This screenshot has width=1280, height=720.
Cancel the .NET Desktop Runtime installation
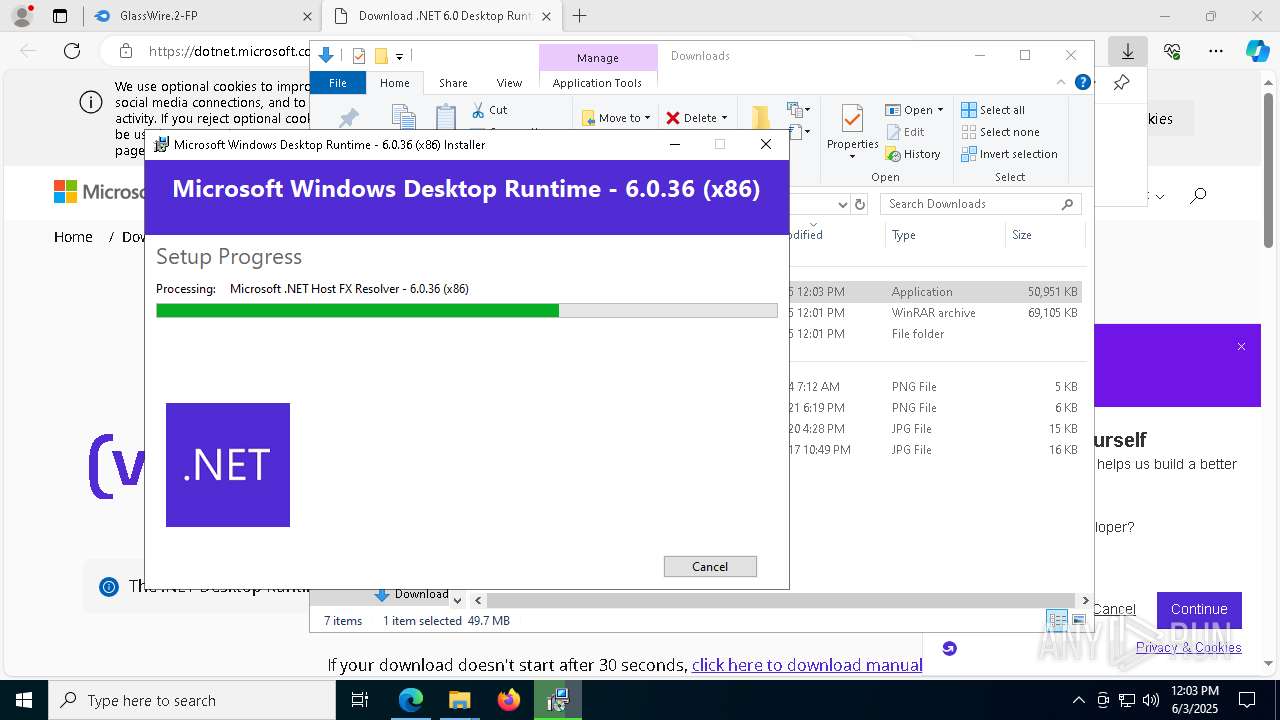(710, 566)
